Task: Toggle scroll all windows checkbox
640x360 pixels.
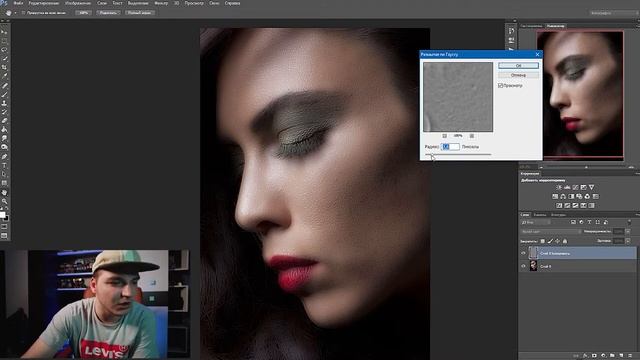Action: click(x=23, y=13)
